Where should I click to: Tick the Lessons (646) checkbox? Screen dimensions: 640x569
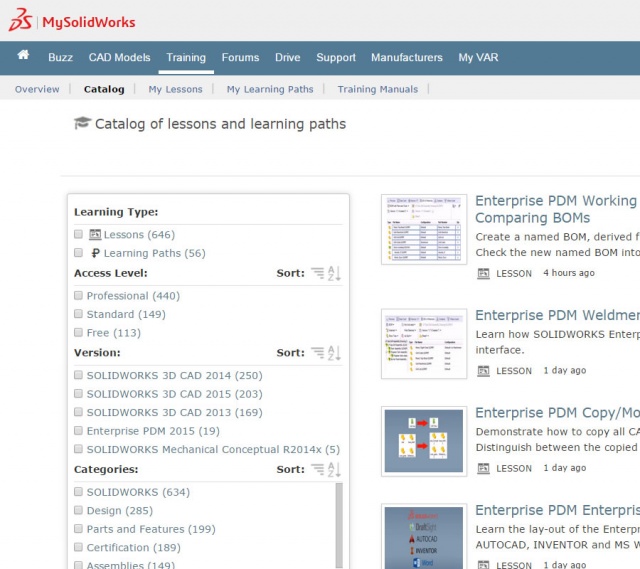[x=78, y=234]
